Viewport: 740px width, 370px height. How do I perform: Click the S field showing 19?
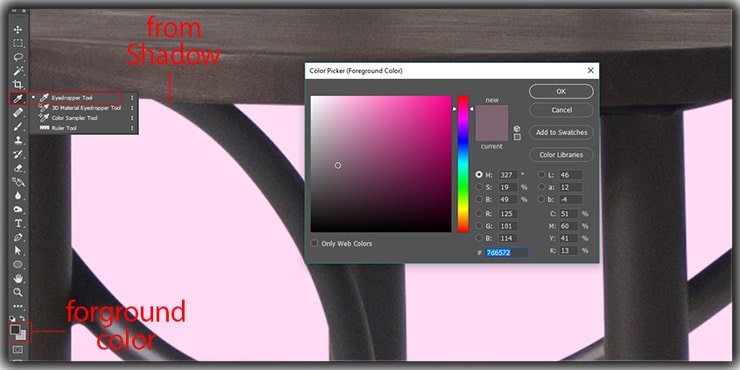coord(508,187)
